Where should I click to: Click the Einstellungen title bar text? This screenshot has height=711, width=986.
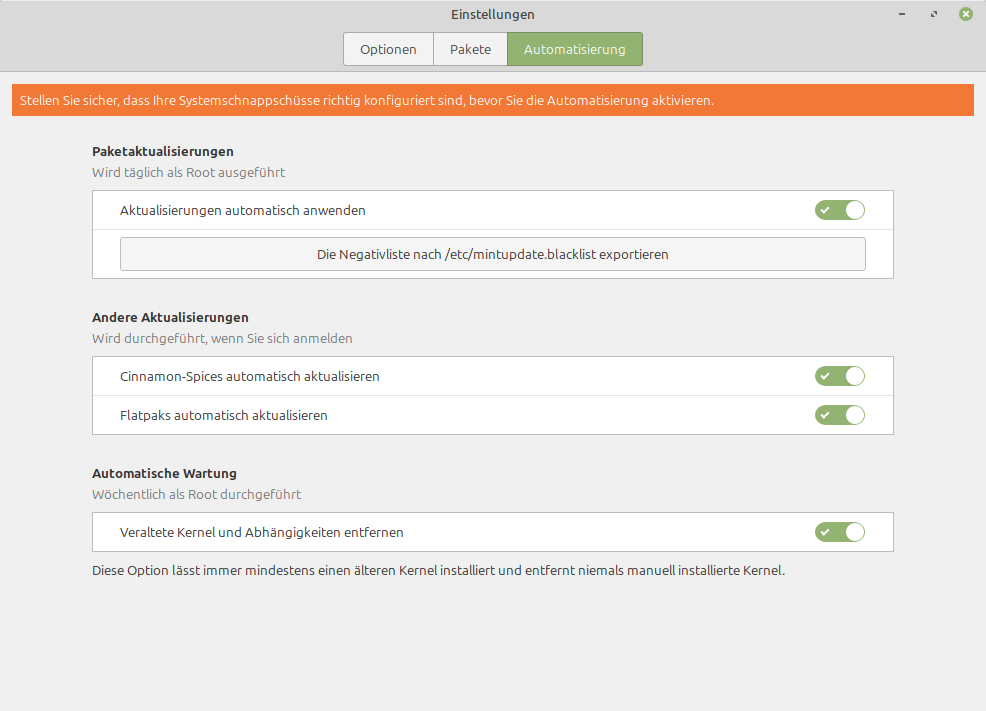click(x=492, y=14)
